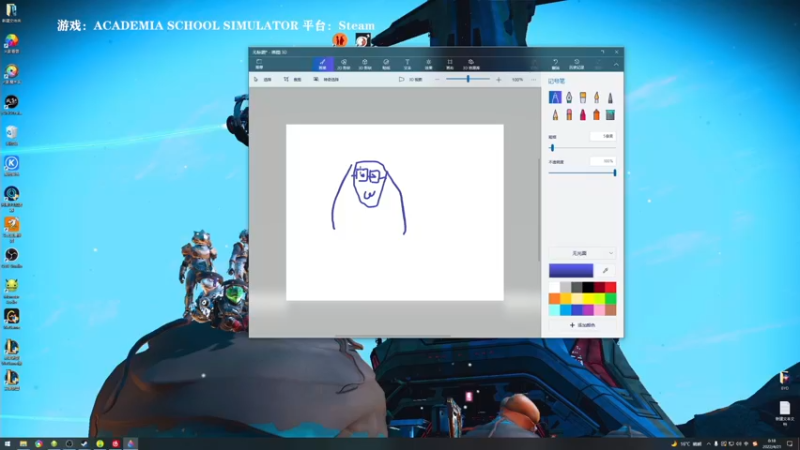Screen dimensions: 800x450
Task: Select the red Crayon tool
Action: pos(583,115)
